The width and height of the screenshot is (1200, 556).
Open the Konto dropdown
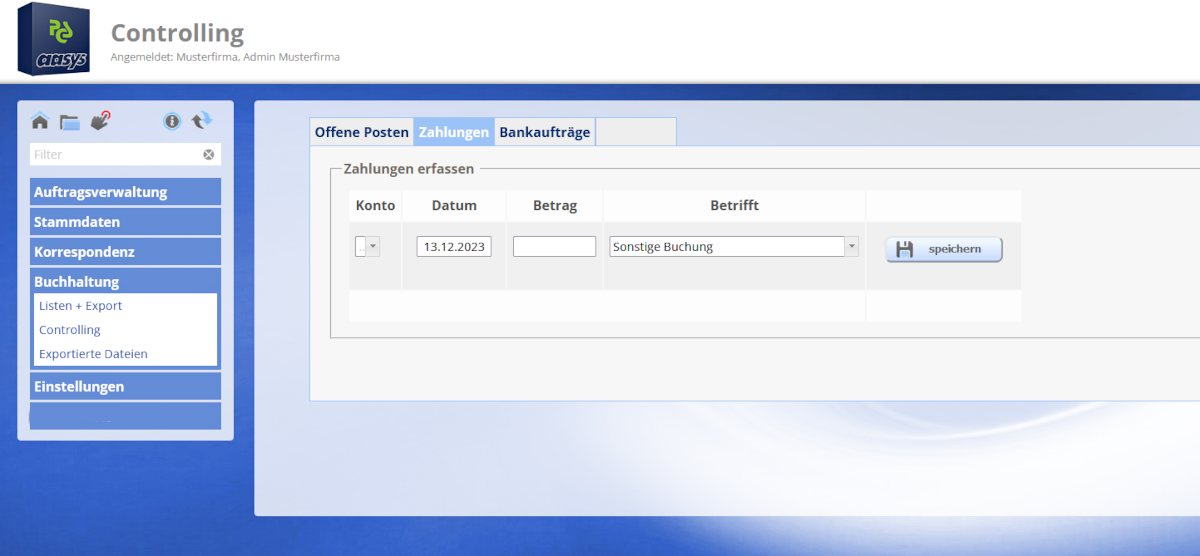[368, 247]
